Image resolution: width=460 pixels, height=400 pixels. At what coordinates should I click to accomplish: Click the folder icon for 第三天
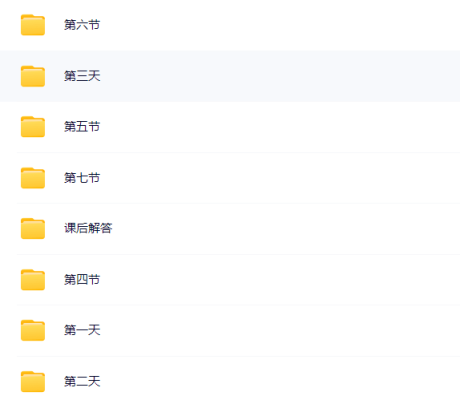(33, 76)
